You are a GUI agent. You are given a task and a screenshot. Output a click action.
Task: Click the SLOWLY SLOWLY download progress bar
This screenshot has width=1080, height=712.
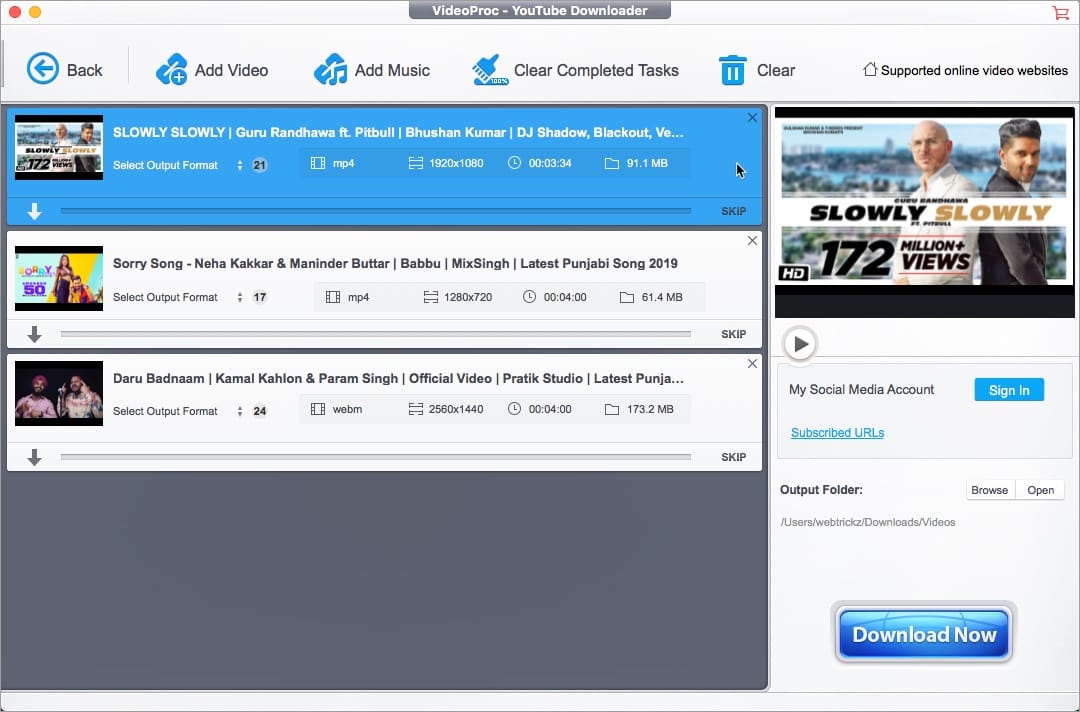click(375, 211)
